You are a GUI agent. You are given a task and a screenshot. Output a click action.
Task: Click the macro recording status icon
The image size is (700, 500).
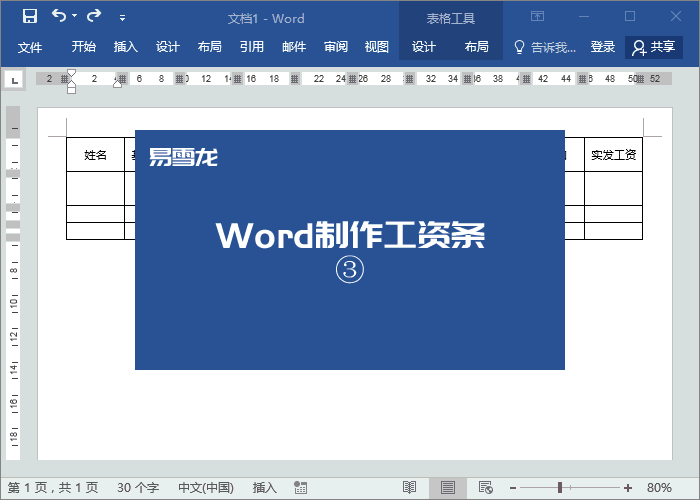(300, 488)
